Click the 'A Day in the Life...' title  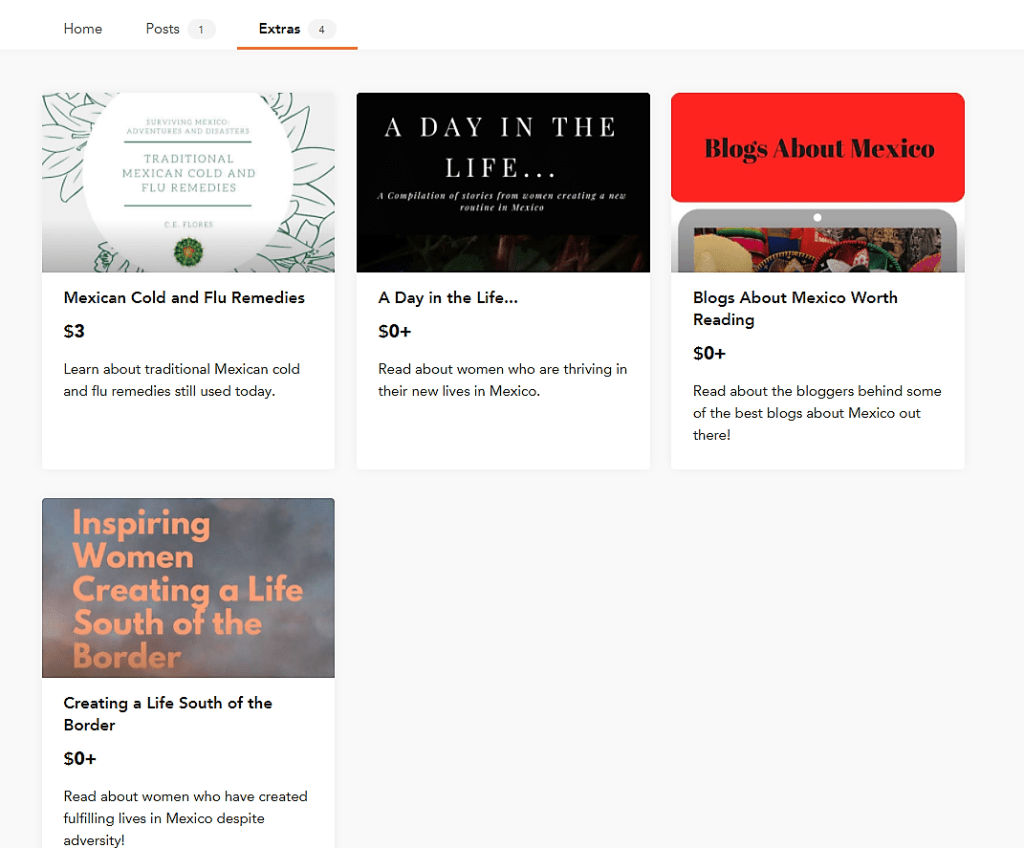click(x=448, y=298)
